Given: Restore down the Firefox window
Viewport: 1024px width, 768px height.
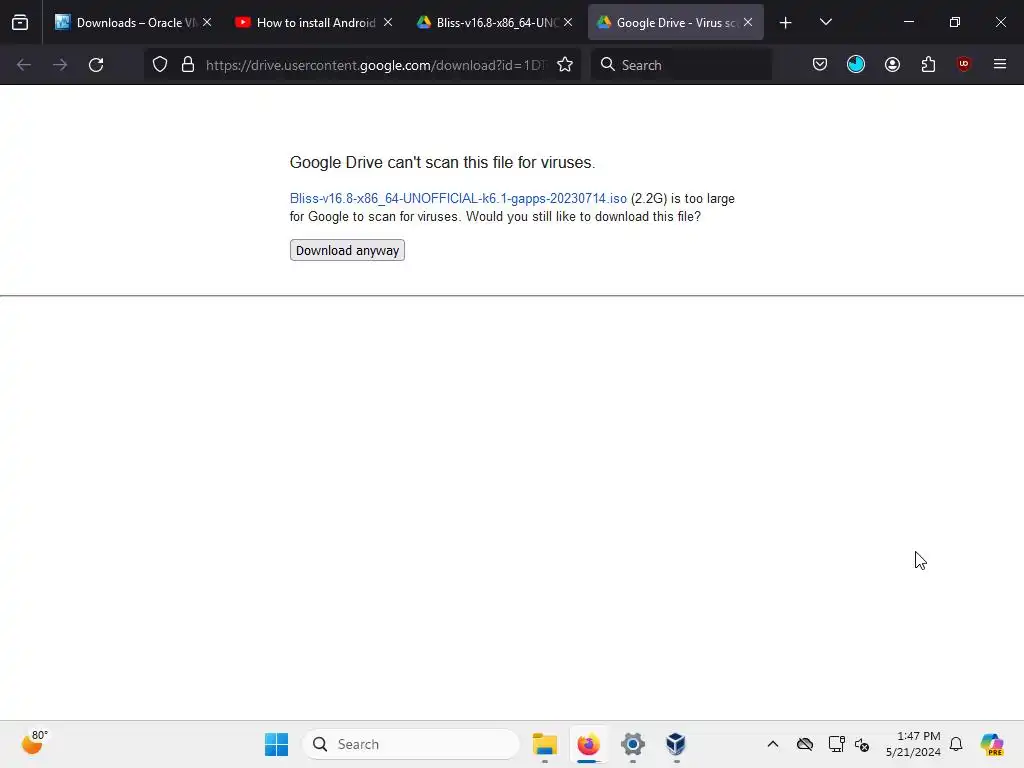Looking at the screenshot, I should 955,22.
